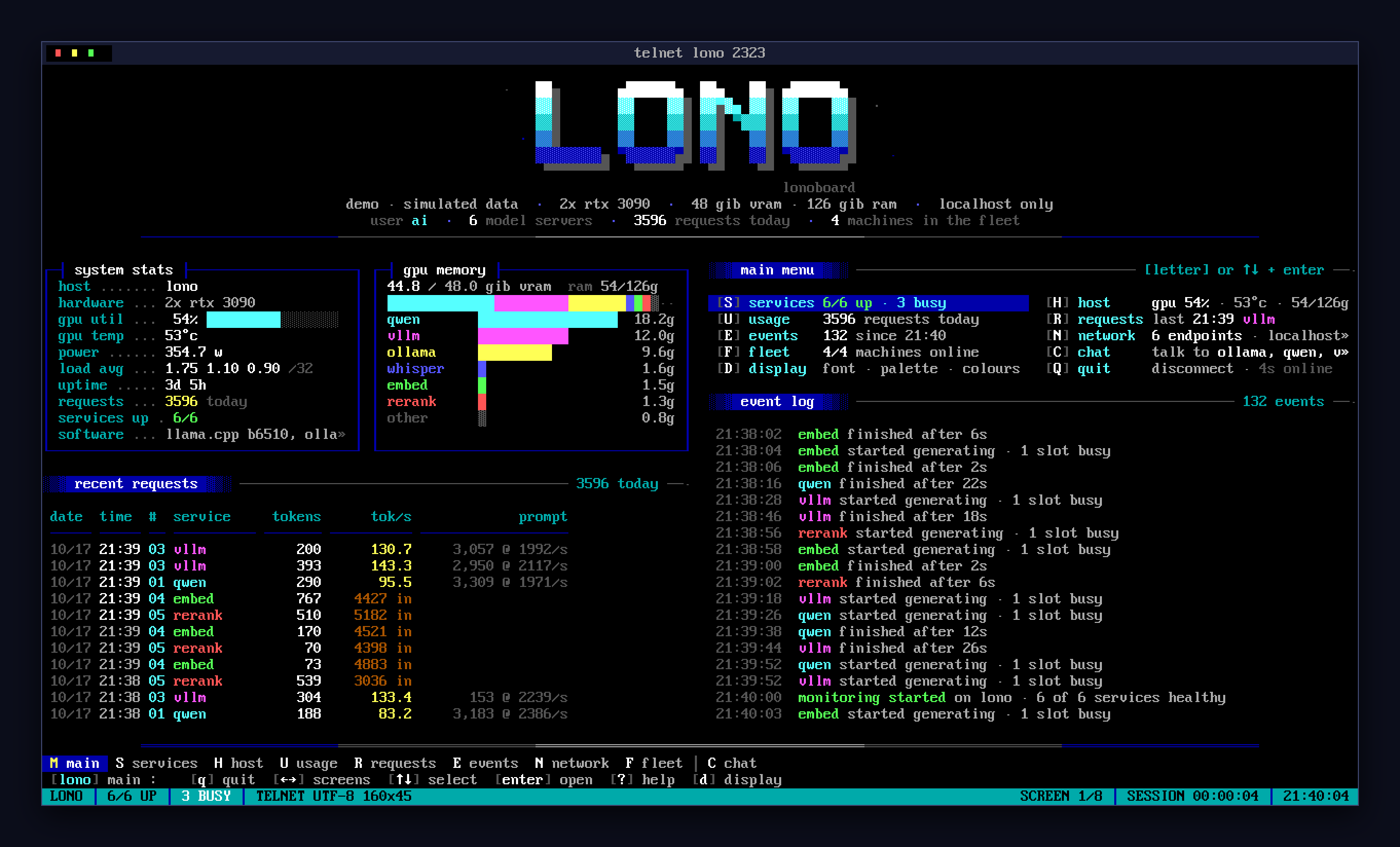Select the [H] host menu entry
The image size is (1400, 847).
1198,303
